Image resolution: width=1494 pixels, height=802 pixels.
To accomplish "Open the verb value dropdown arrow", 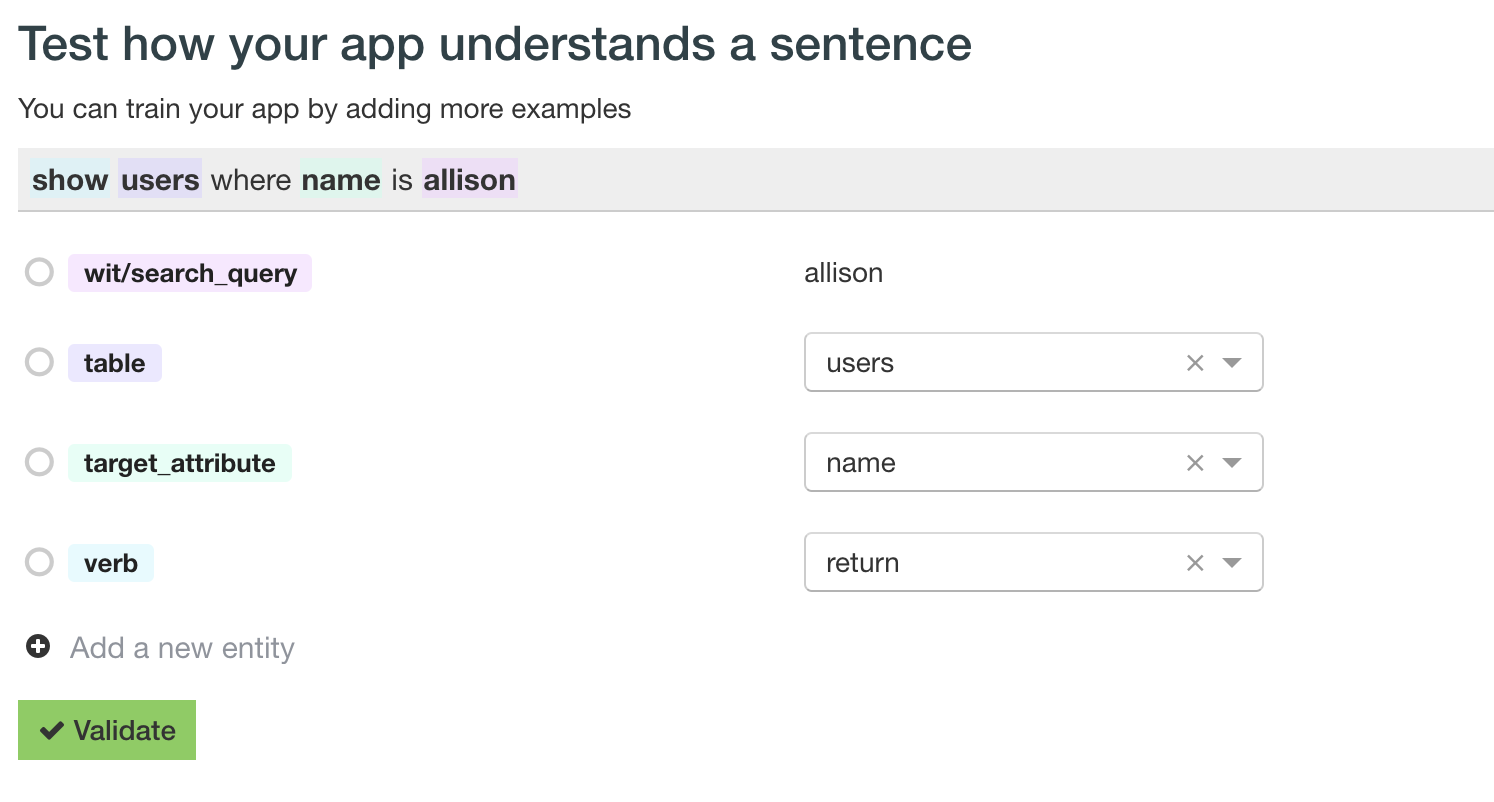I will 1232,563.
